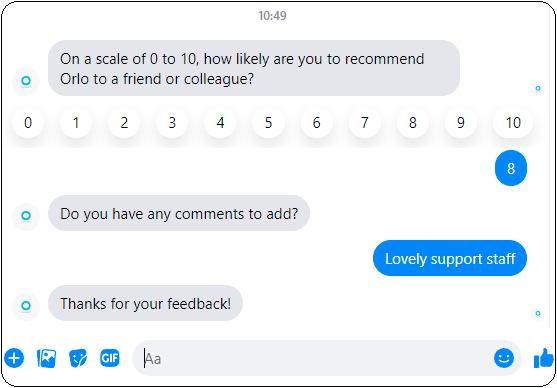
Task: Attach a photo with the image icon
Action: tap(47, 358)
